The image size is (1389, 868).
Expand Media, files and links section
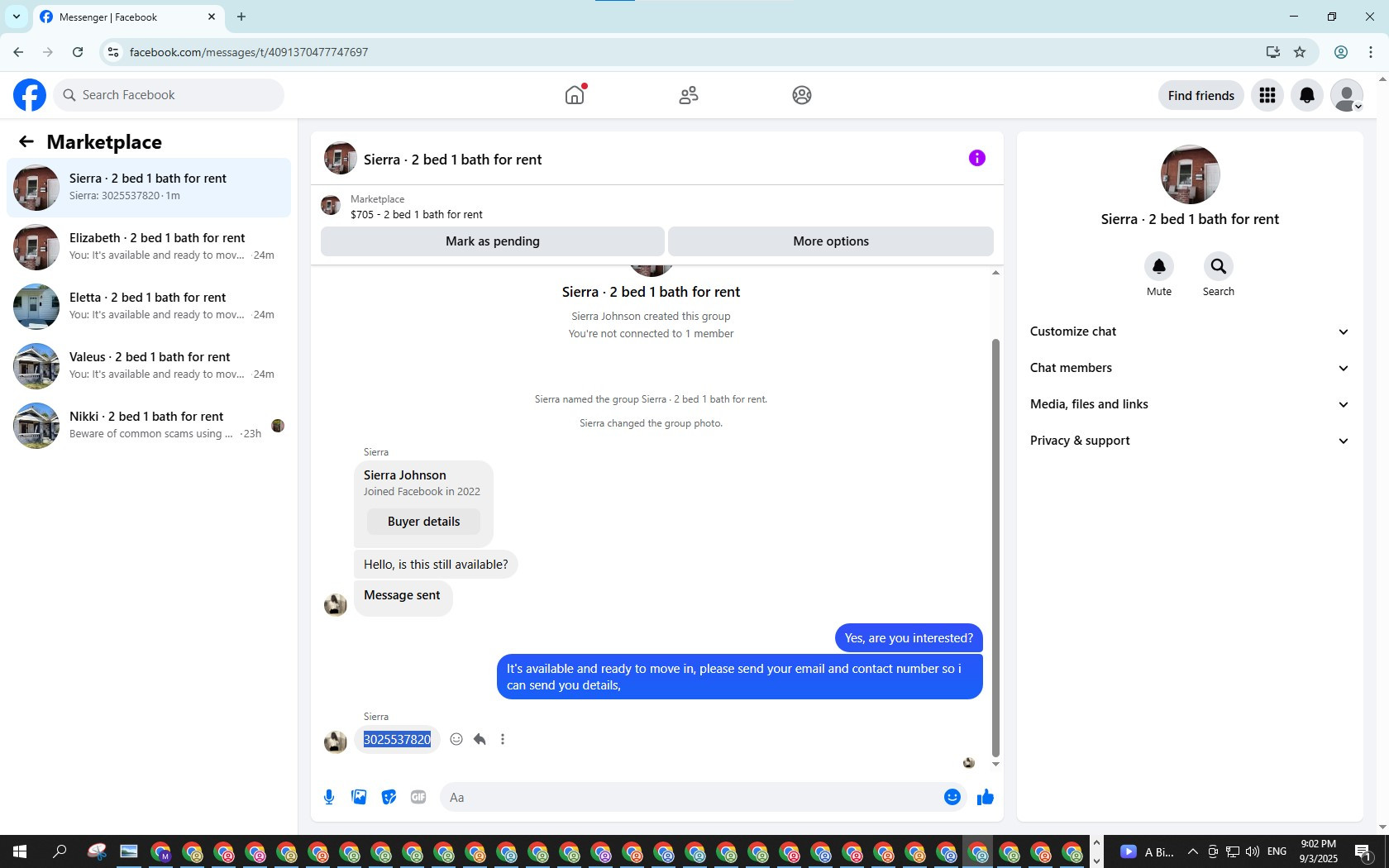1190,404
